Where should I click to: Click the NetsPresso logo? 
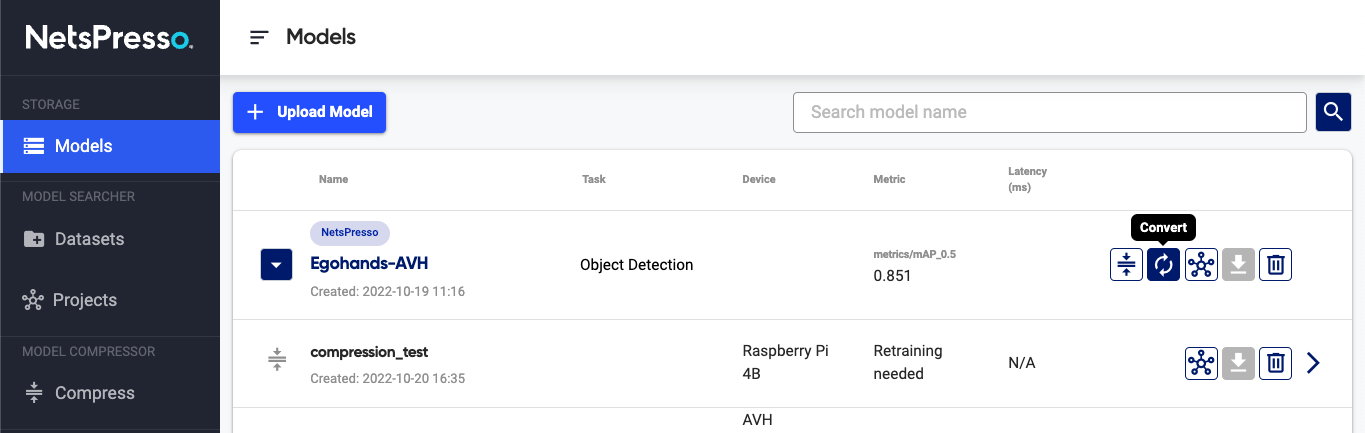109,38
